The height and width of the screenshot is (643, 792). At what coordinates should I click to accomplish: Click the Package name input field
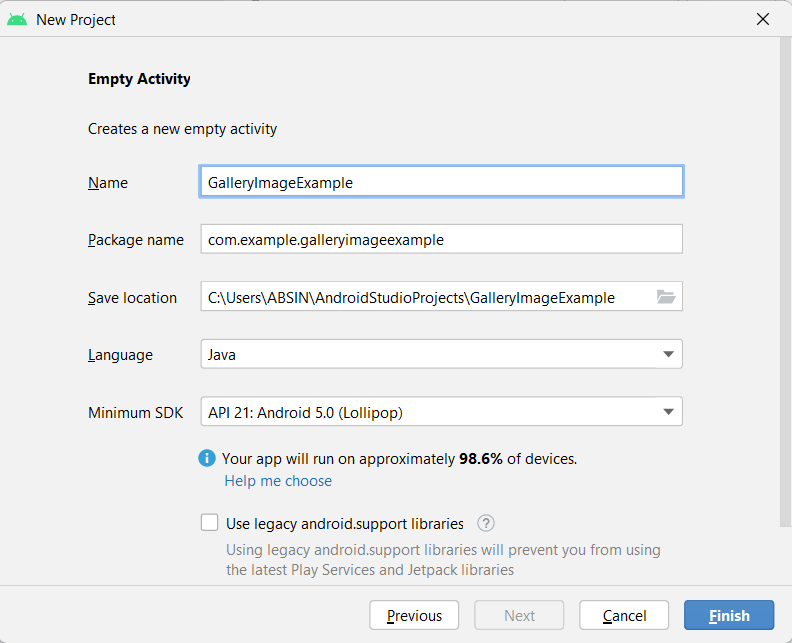coord(441,240)
